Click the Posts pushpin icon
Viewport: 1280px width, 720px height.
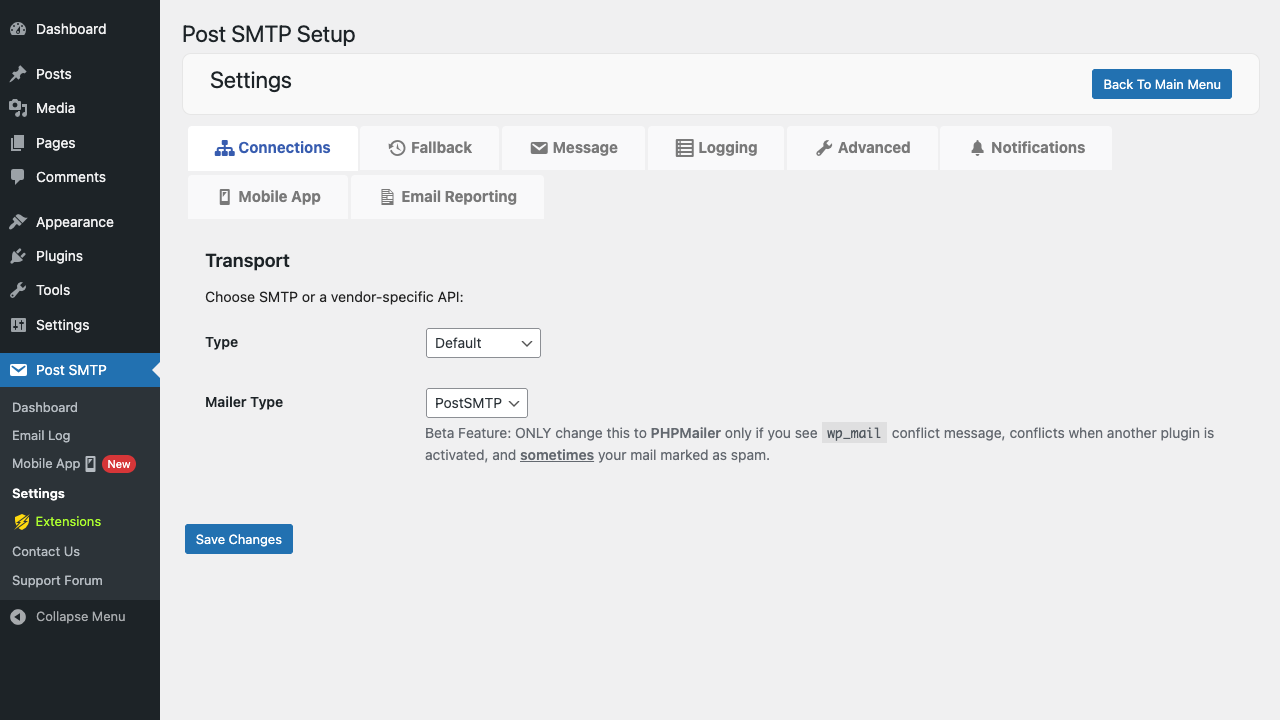pyautogui.click(x=18, y=74)
